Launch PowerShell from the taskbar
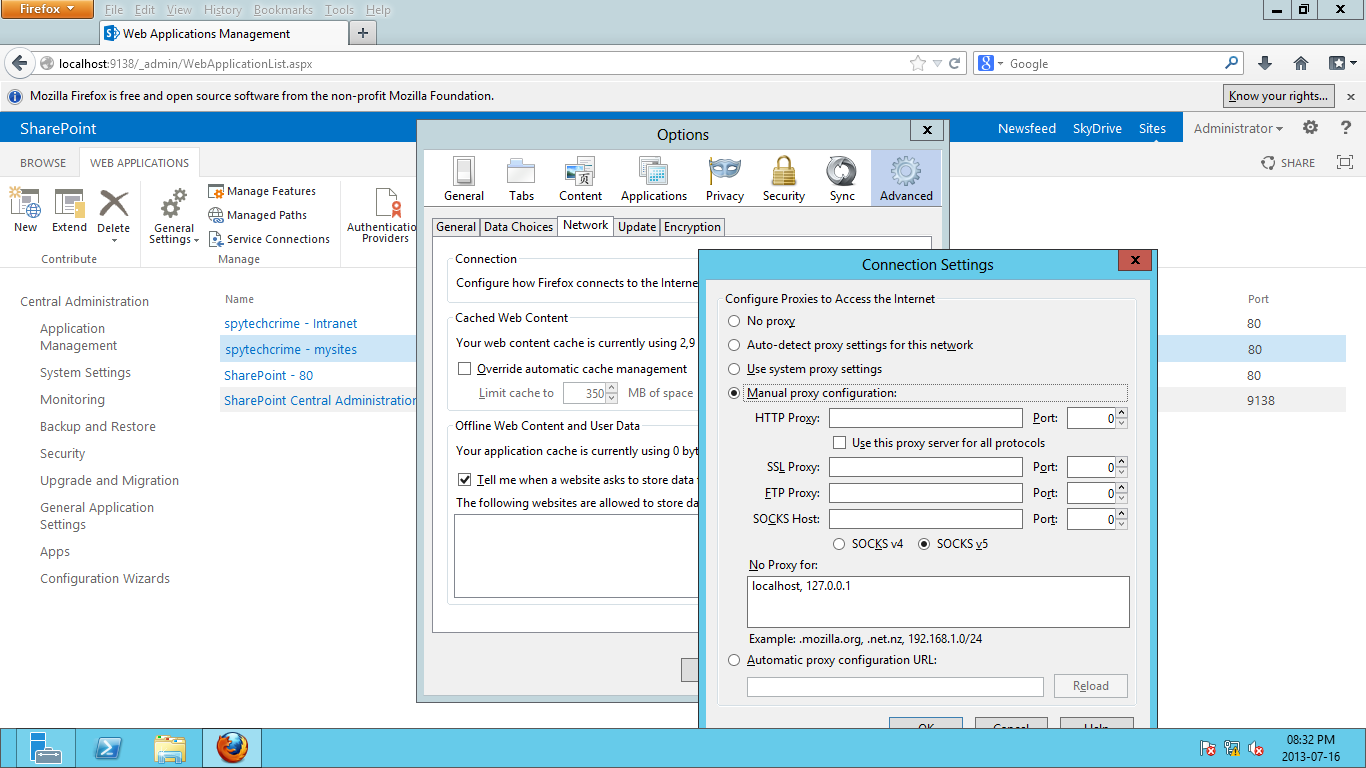The height and width of the screenshot is (768, 1366). 108,748
